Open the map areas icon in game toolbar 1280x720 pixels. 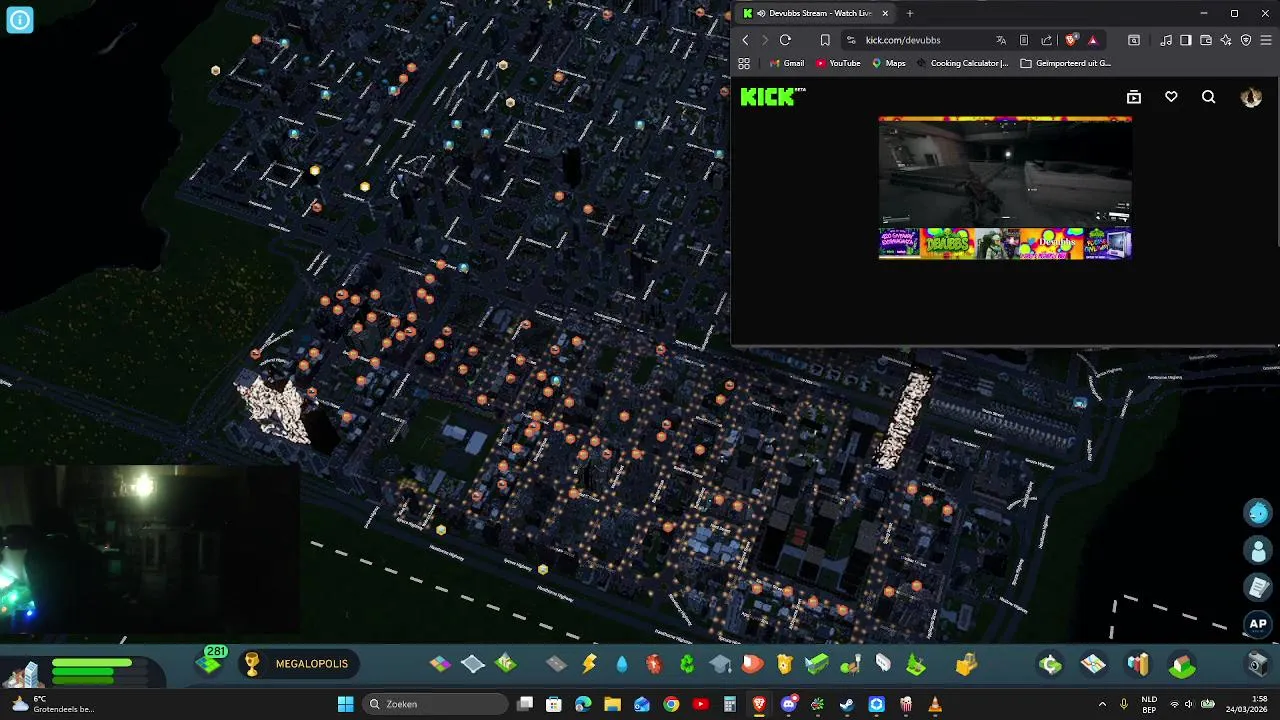point(1094,664)
